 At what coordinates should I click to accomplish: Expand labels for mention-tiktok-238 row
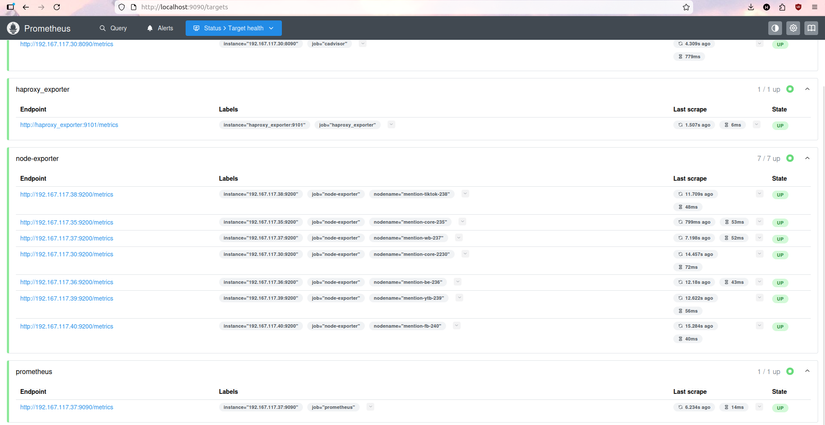pos(465,194)
